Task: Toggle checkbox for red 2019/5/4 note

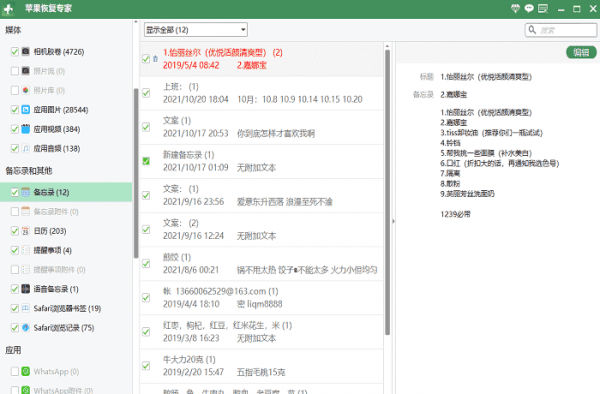Action: [146, 59]
